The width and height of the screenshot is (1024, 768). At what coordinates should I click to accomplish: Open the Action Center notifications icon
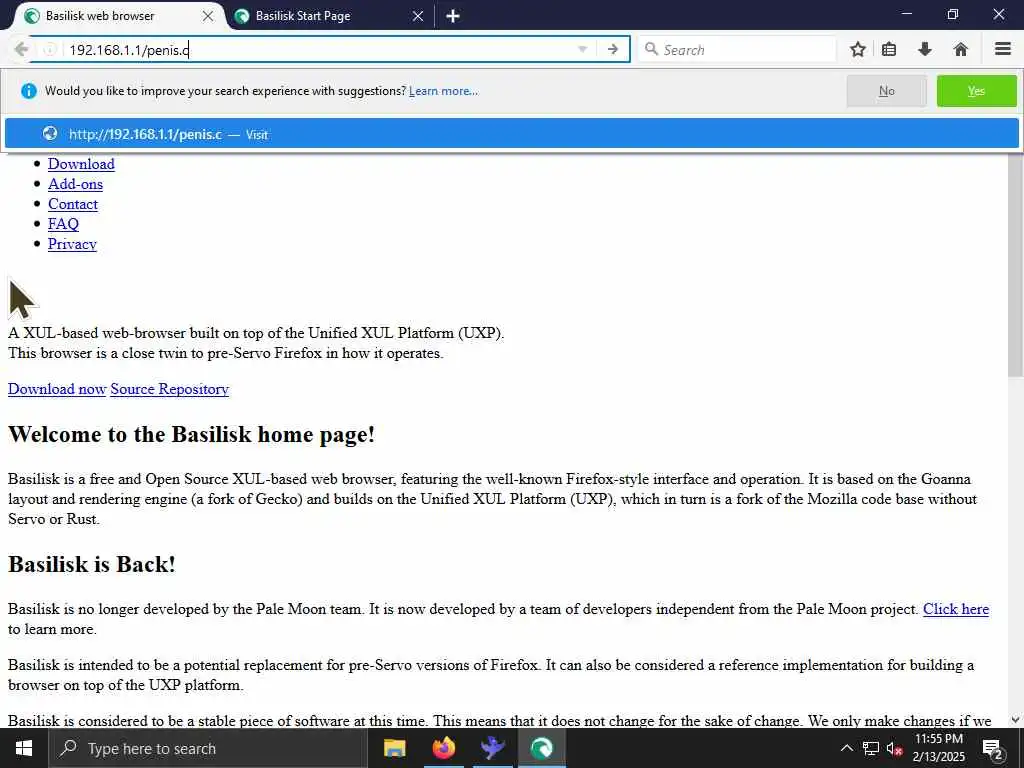(x=993, y=749)
